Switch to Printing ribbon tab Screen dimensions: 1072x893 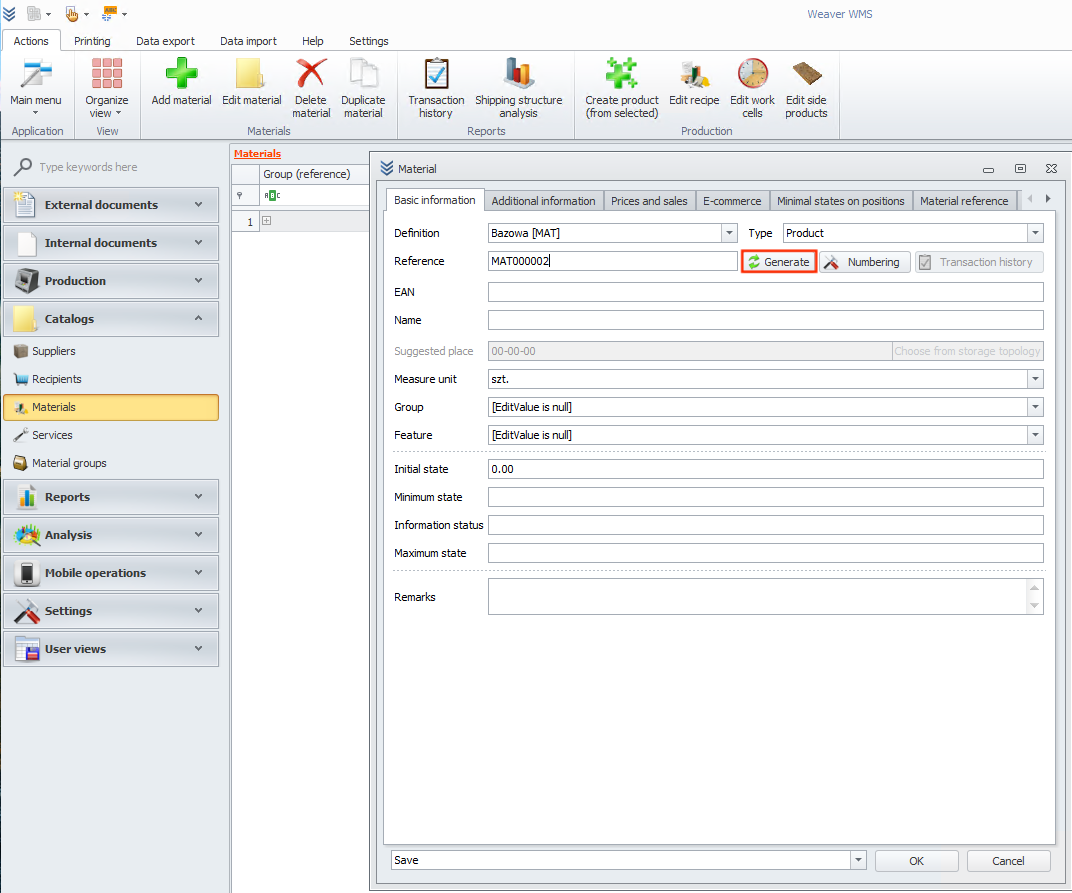pos(92,41)
